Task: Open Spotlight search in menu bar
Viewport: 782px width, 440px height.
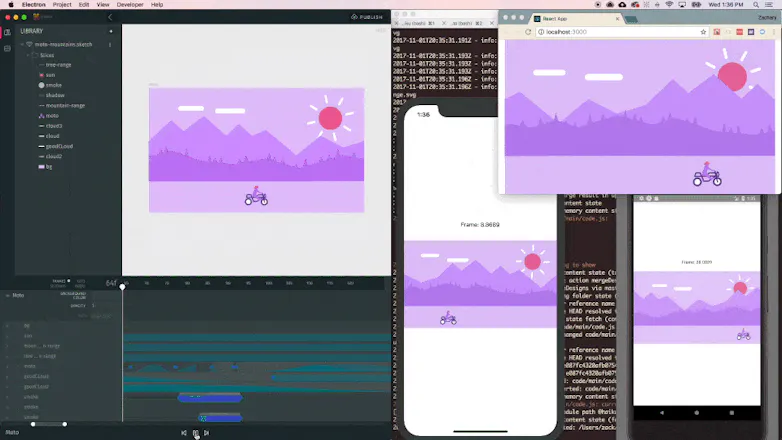Action: (756, 4)
